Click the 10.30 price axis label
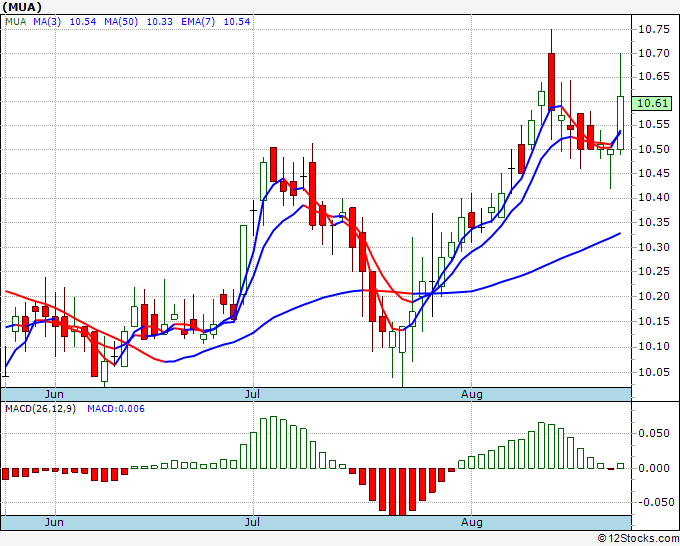The height and width of the screenshot is (546, 680). pyautogui.click(x=654, y=247)
